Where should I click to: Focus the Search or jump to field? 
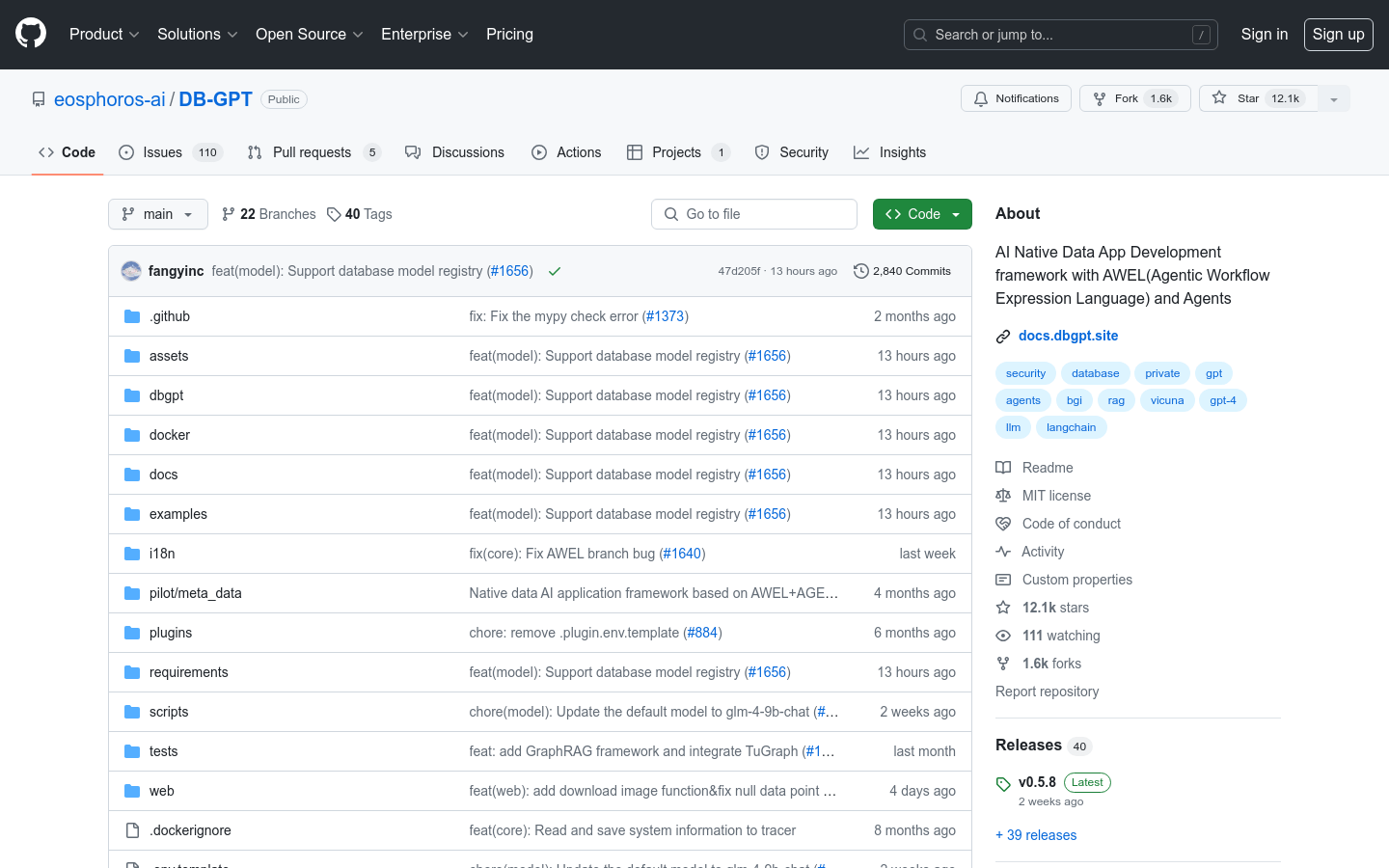pyautogui.click(x=1061, y=35)
